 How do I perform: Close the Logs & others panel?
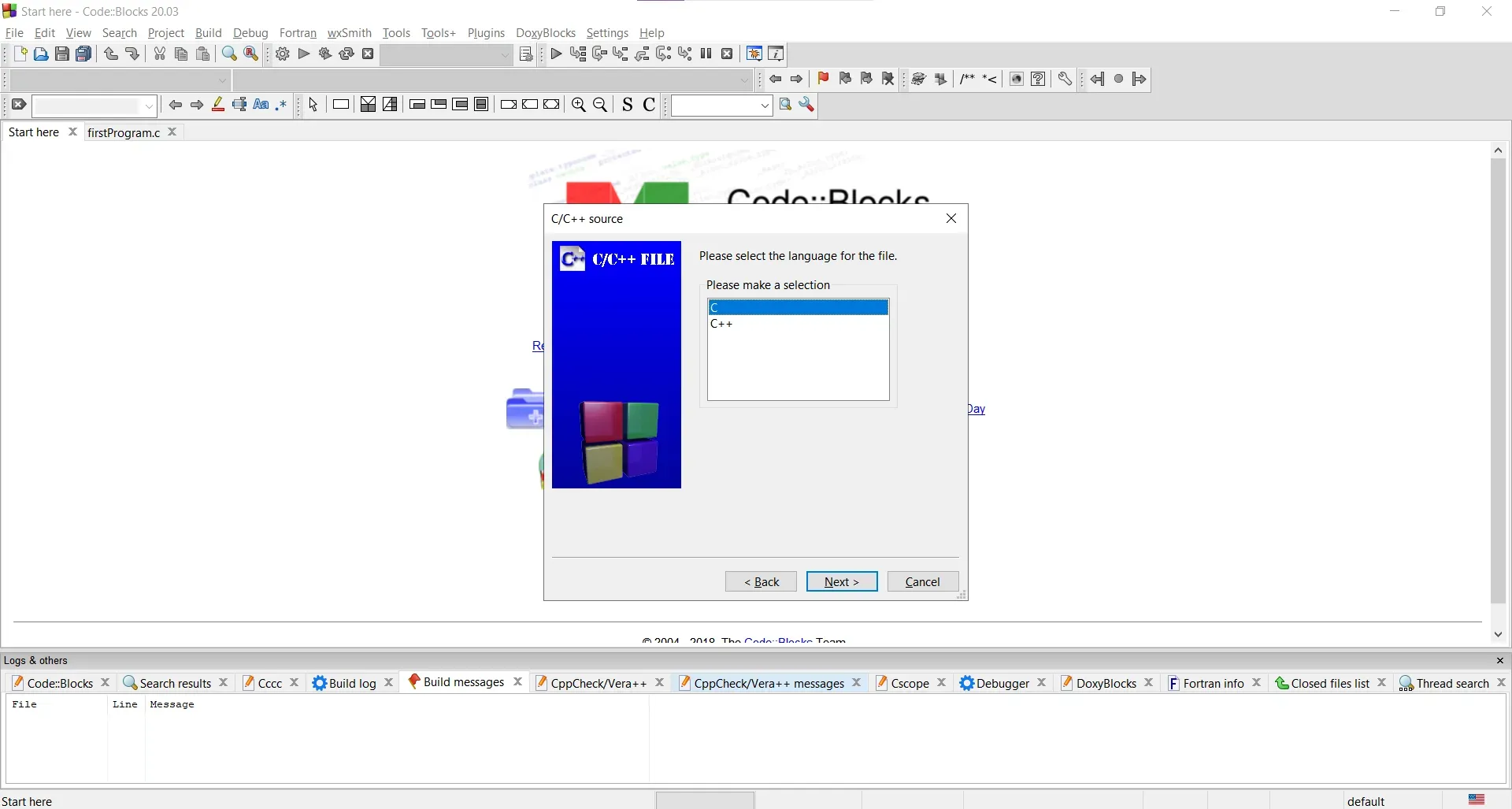pyautogui.click(x=1500, y=661)
